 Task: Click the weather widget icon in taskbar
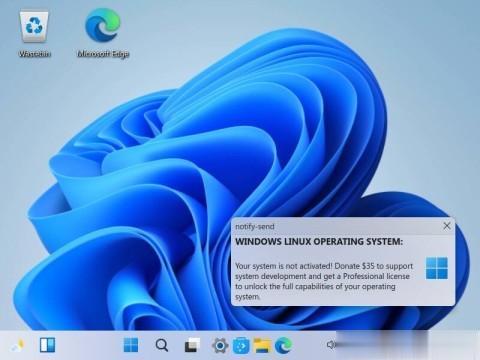pyautogui.click(x=17, y=346)
